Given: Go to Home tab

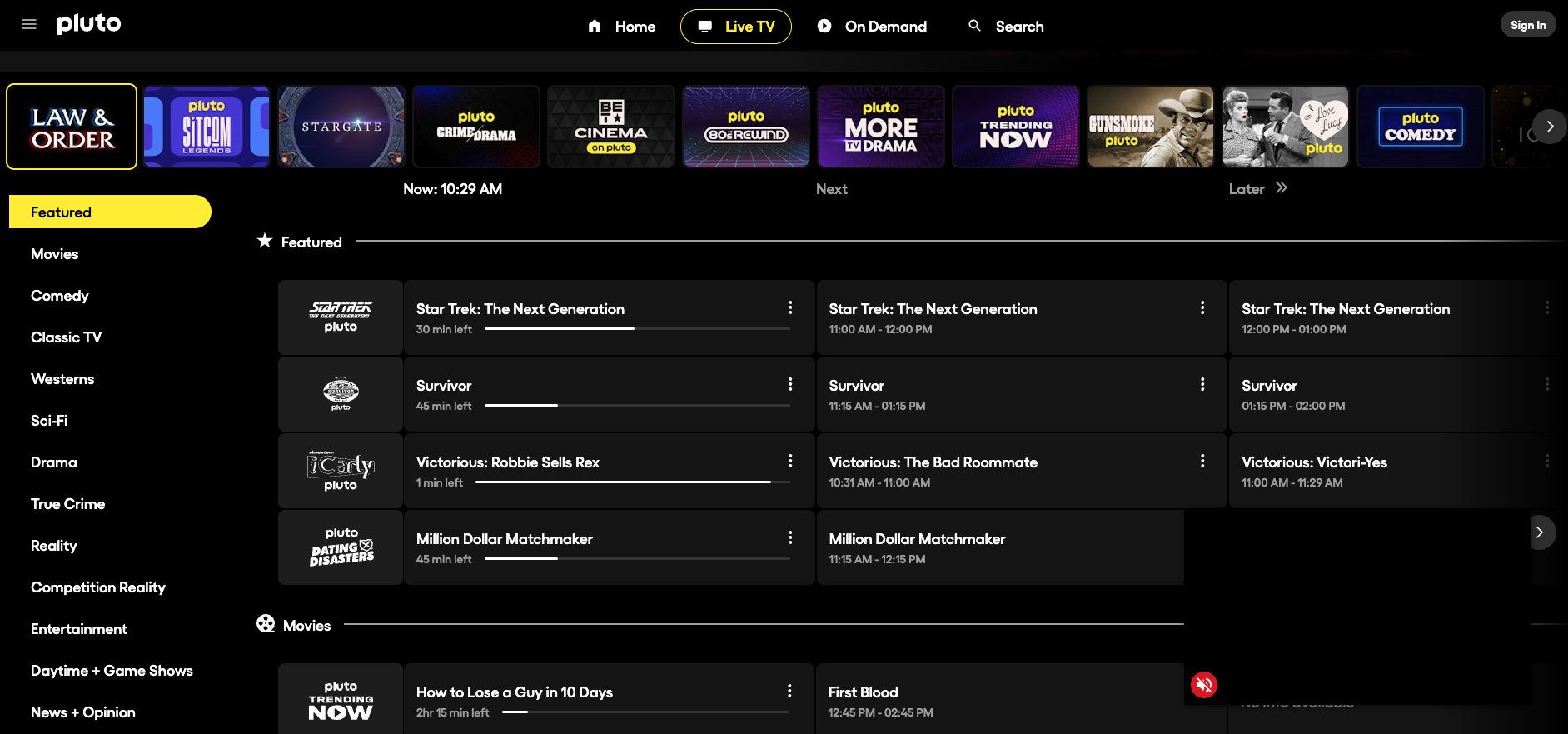Looking at the screenshot, I should coord(621,27).
